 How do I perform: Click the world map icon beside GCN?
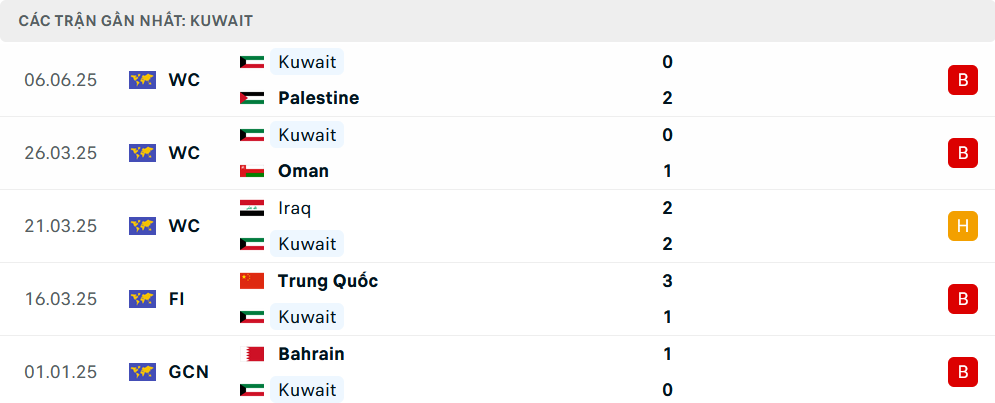[142, 372]
